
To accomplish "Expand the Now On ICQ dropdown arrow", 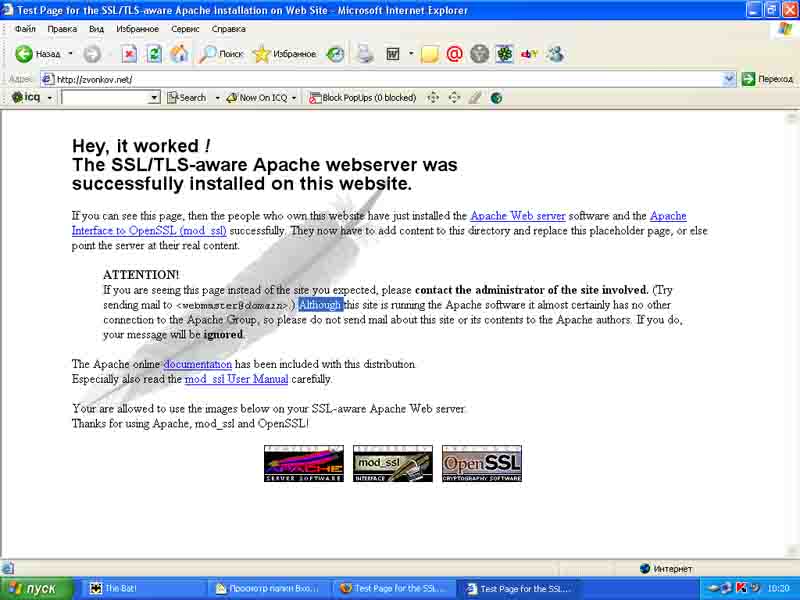I will coord(294,97).
